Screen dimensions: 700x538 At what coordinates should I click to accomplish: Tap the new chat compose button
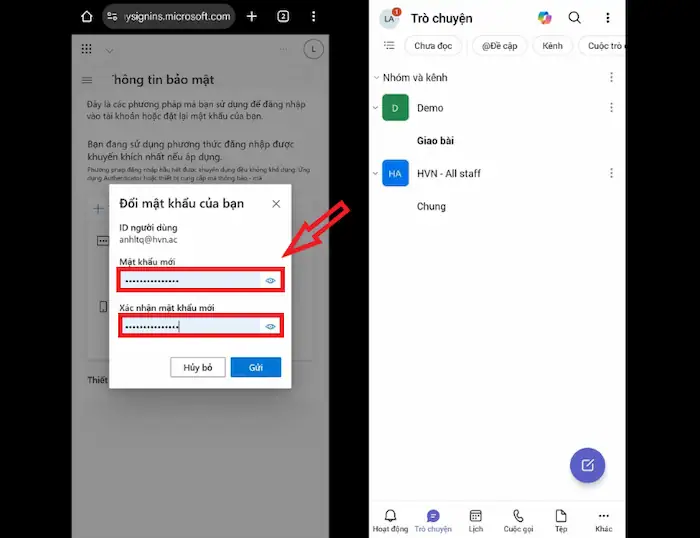tap(587, 465)
